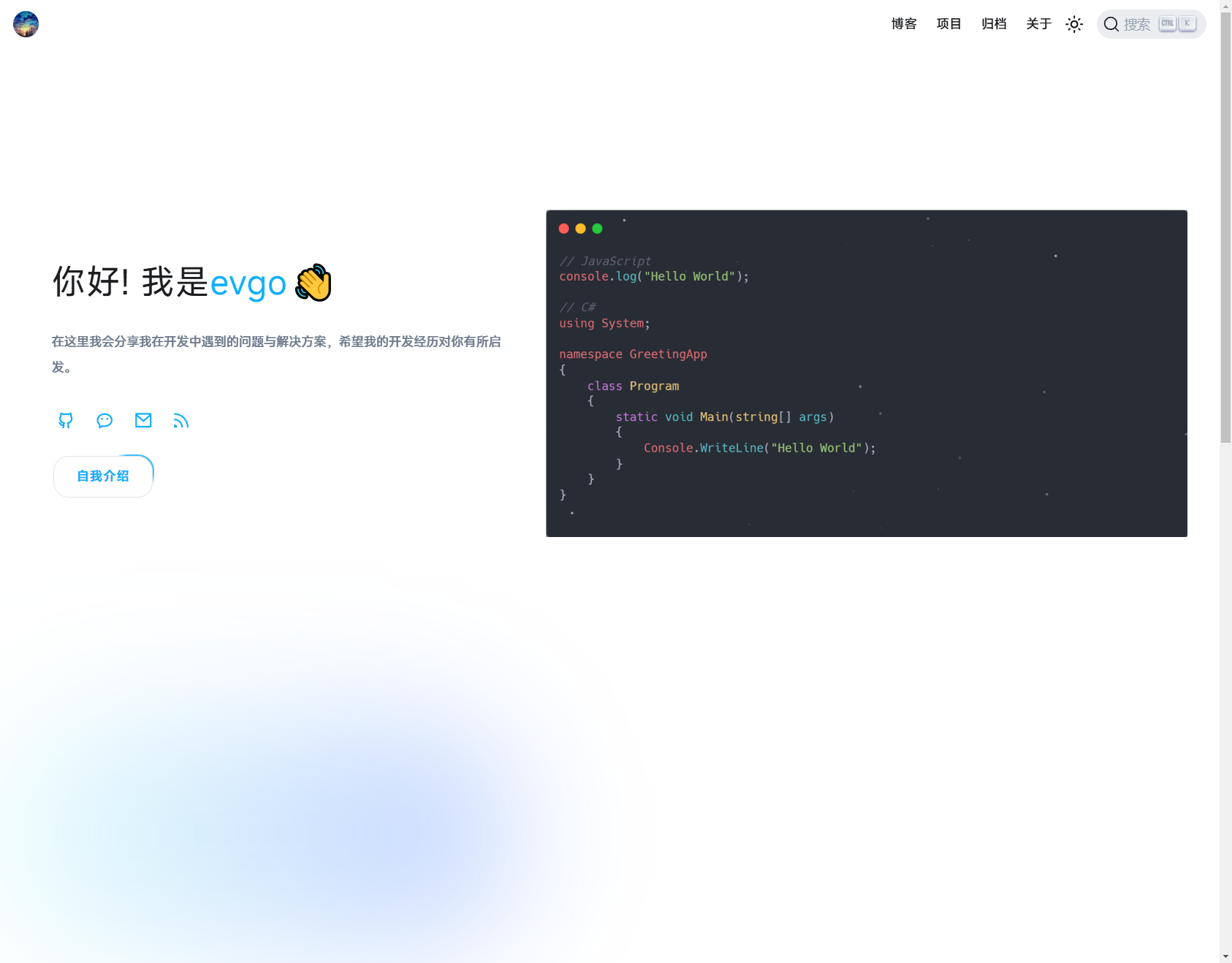Click the 自我介绍 button
Image resolution: width=1232 pixels, height=963 pixels.
click(x=103, y=475)
